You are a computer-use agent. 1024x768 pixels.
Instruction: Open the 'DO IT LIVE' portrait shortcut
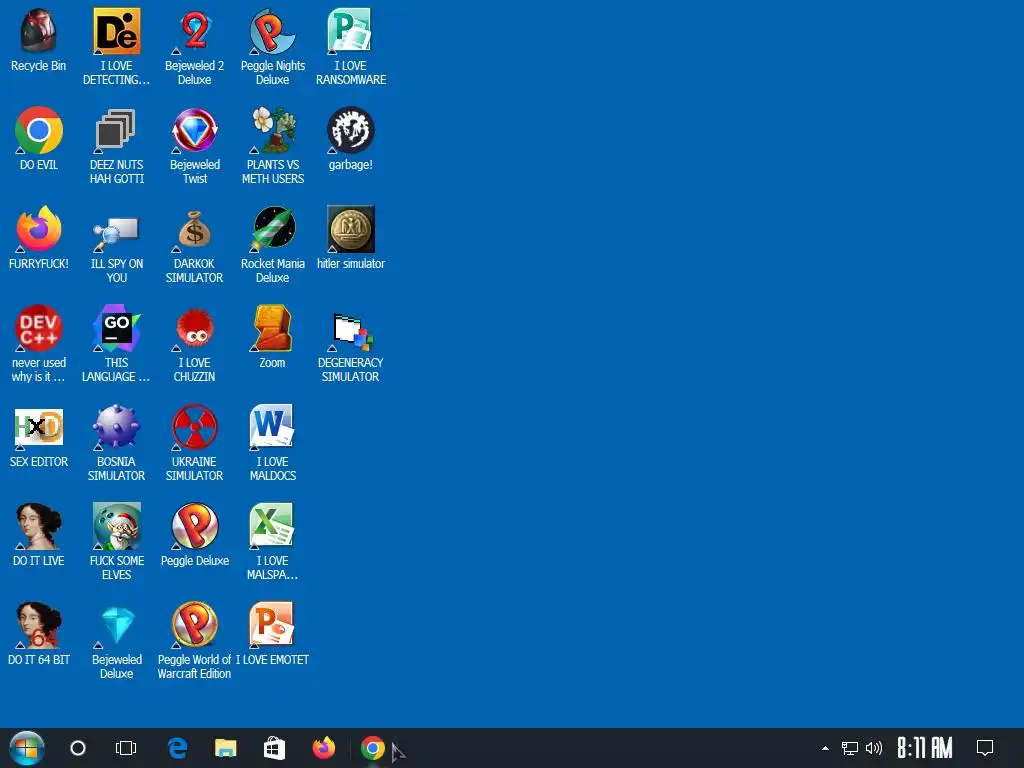[x=39, y=526]
